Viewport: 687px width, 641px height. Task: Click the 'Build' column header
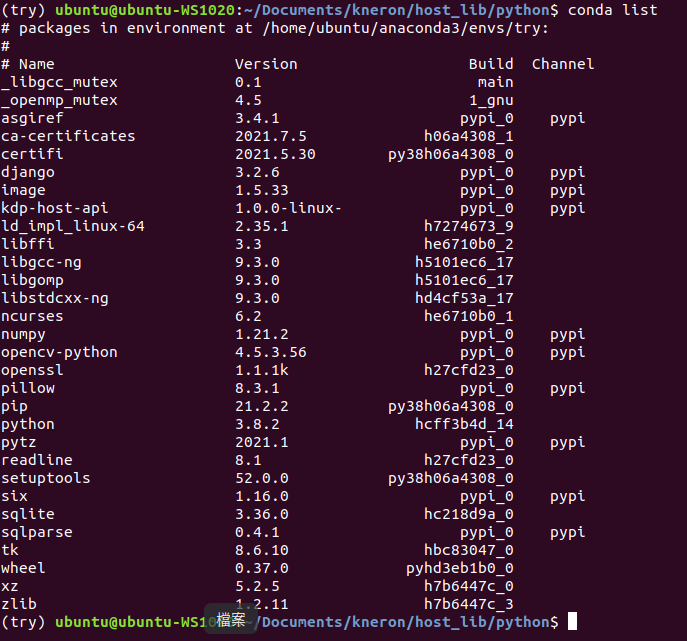pos(491,64)
